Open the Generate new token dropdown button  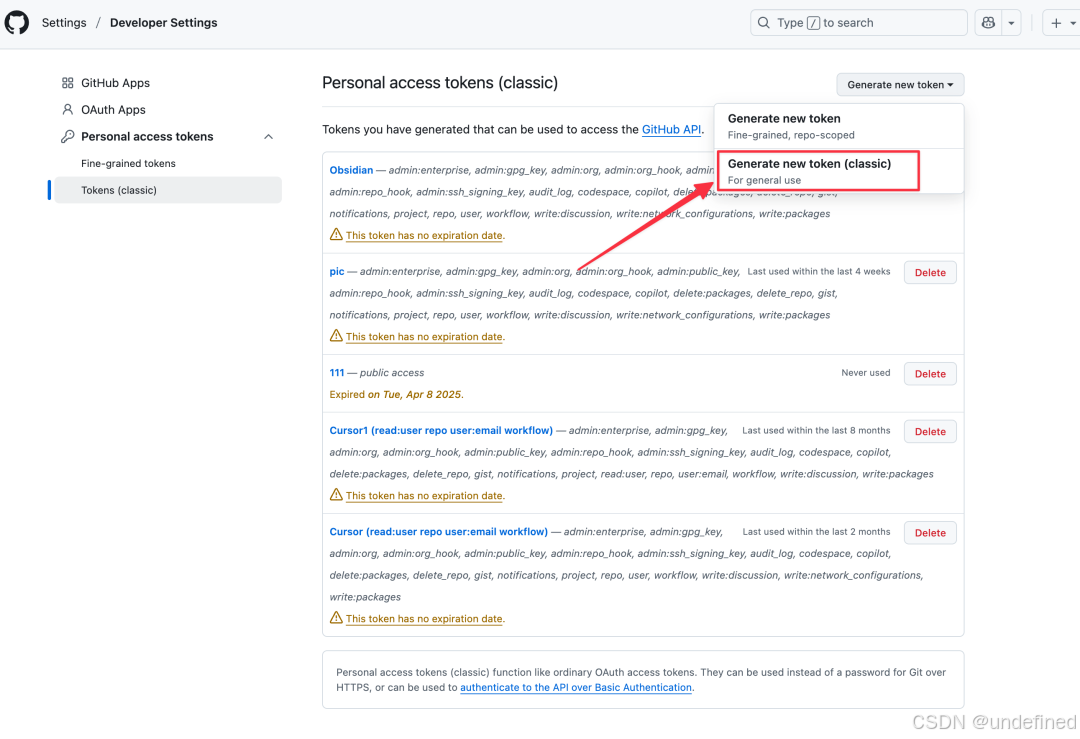tap(900, 85)
